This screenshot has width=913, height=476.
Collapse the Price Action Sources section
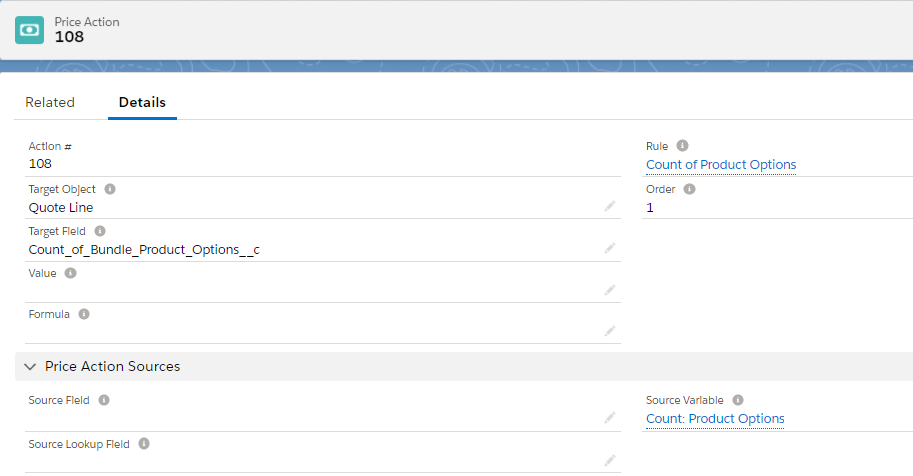click(x=29, y=367)
